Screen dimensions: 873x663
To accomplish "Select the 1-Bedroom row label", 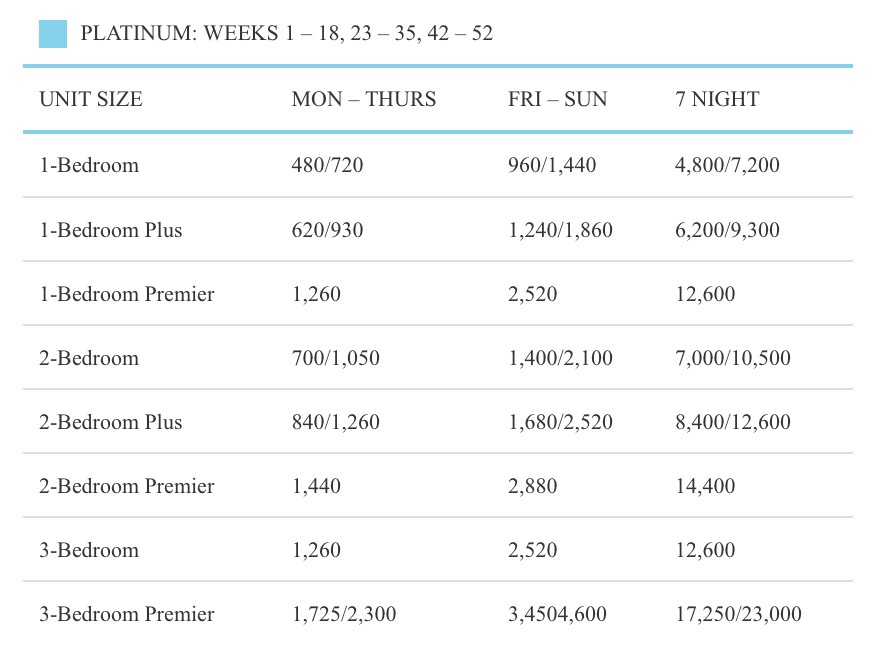I will (x=89, y=165).
